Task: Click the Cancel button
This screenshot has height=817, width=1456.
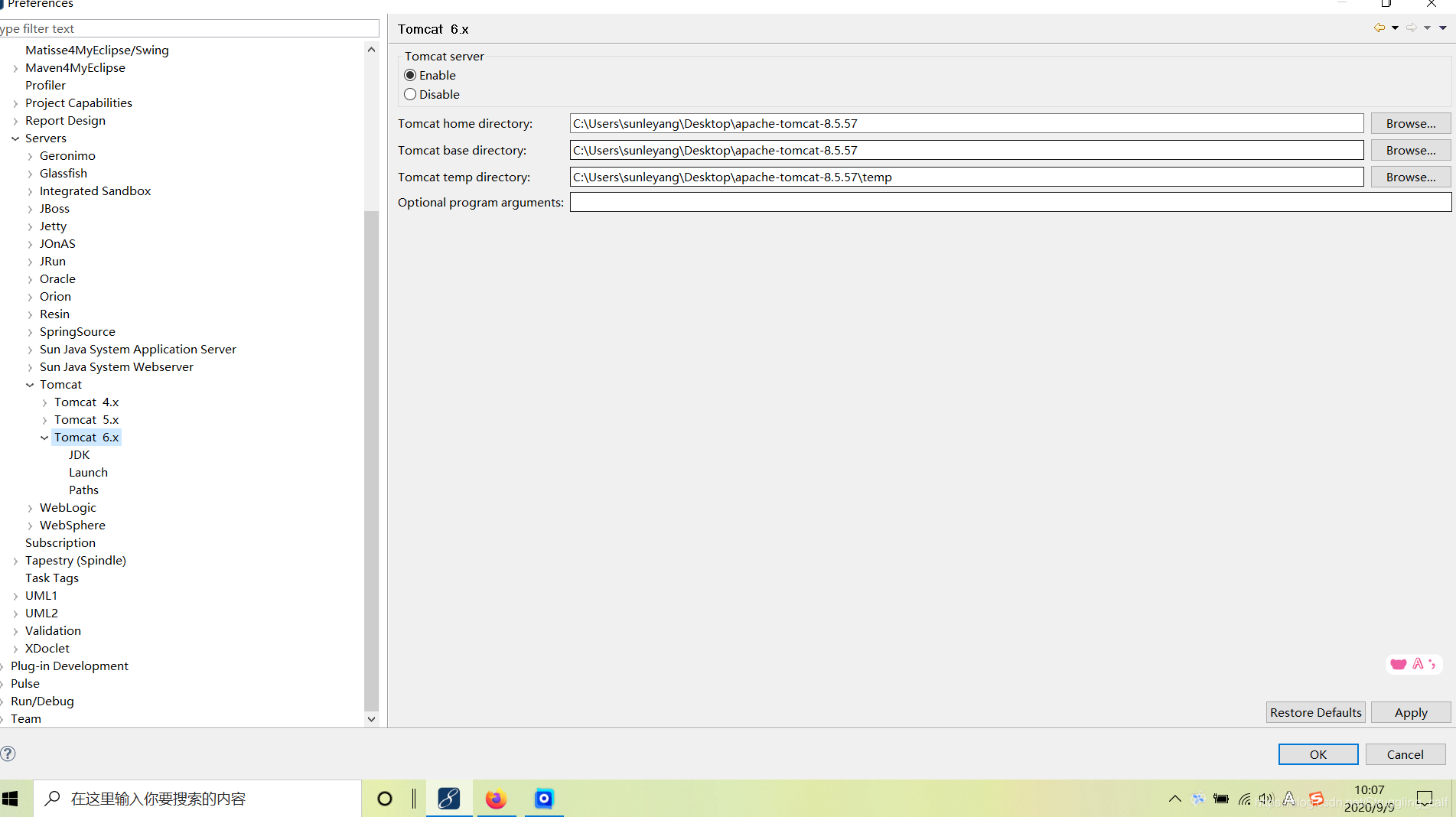Action: pyautogui.click(x=1406, y=754)
